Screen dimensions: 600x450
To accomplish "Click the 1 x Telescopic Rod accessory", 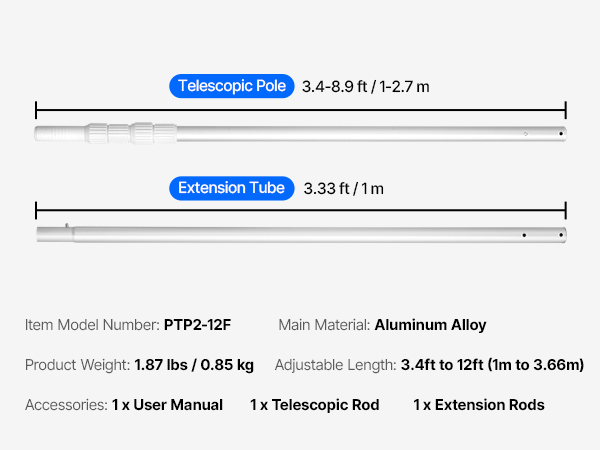I will [x=314, y=405].
